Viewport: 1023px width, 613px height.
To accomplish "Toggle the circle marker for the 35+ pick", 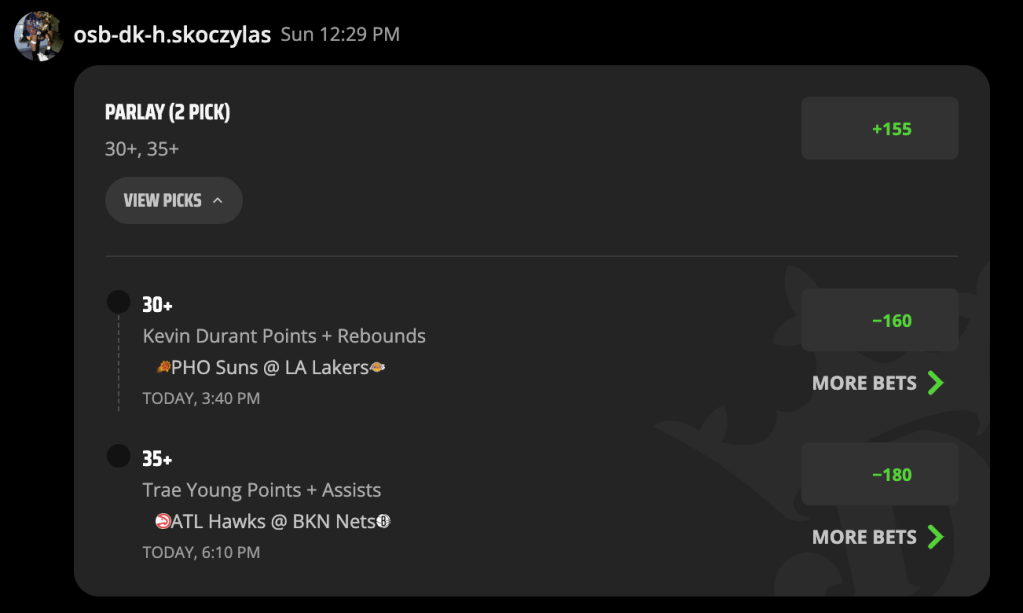I will [119, 456].
